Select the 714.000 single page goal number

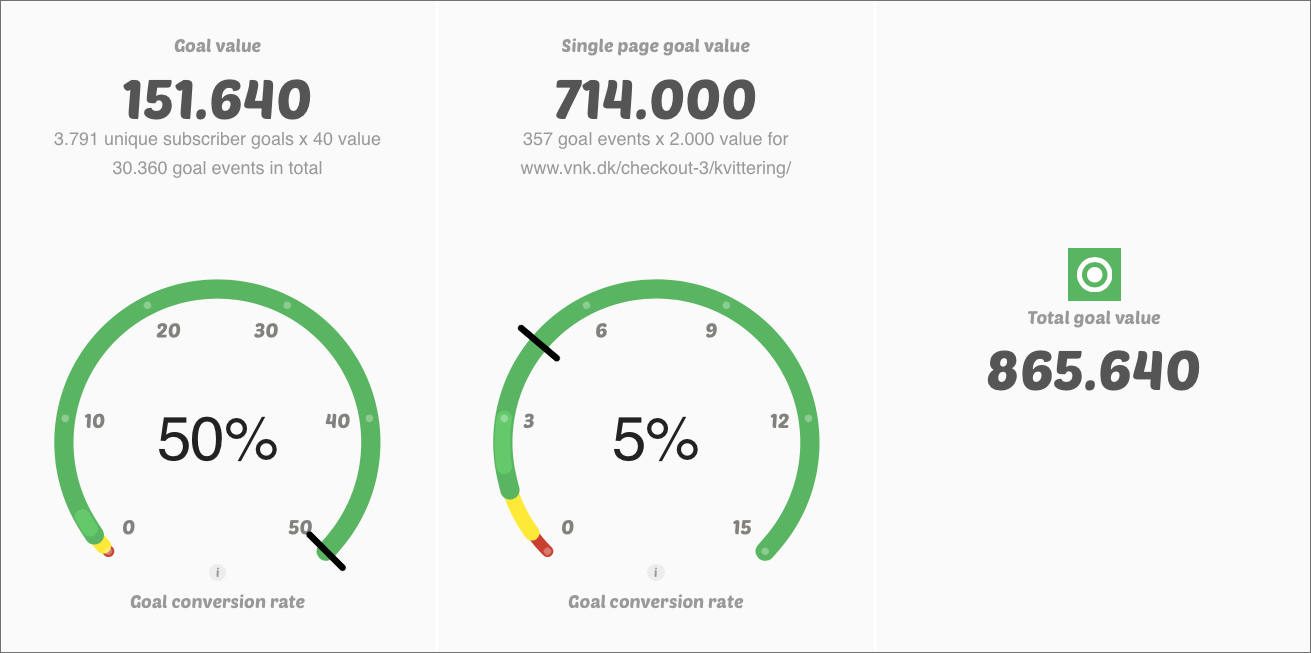tap(655, 100)
